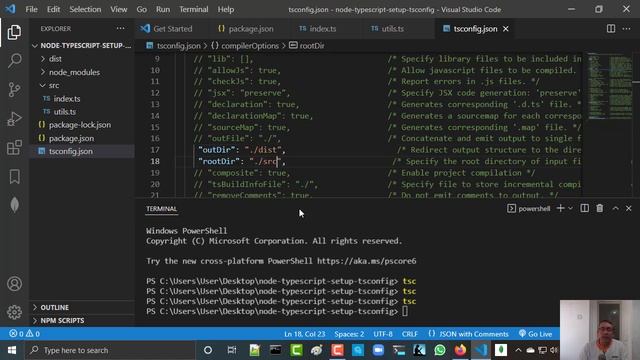Open the Help menu
The width and height of the screenshot is (640, 360).
coord(226,9)
